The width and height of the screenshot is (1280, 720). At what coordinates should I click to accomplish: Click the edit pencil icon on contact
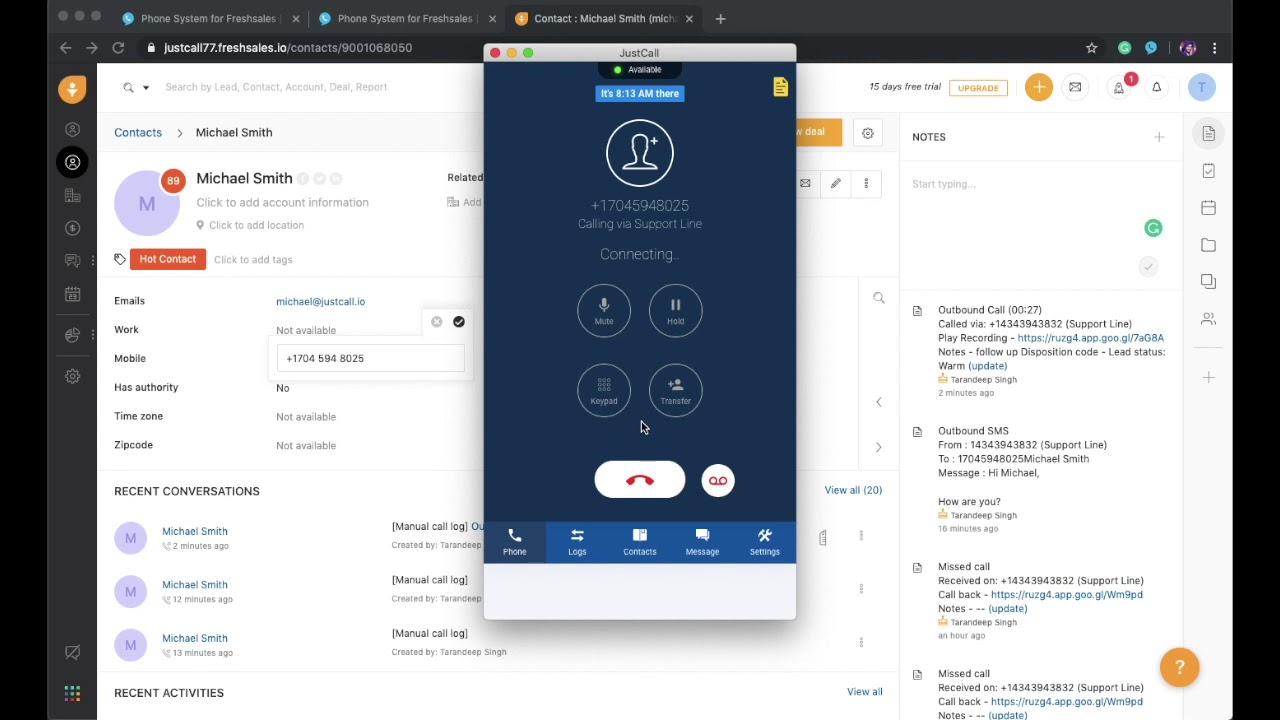(836, 183)
